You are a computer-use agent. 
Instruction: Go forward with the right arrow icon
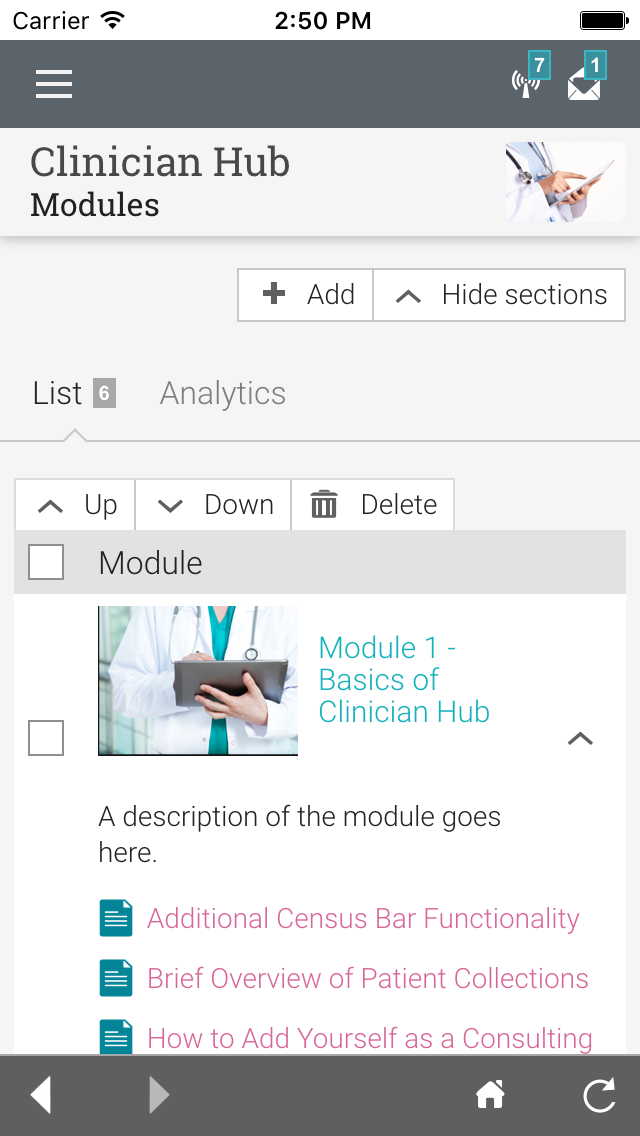[x=159, y=1095]
